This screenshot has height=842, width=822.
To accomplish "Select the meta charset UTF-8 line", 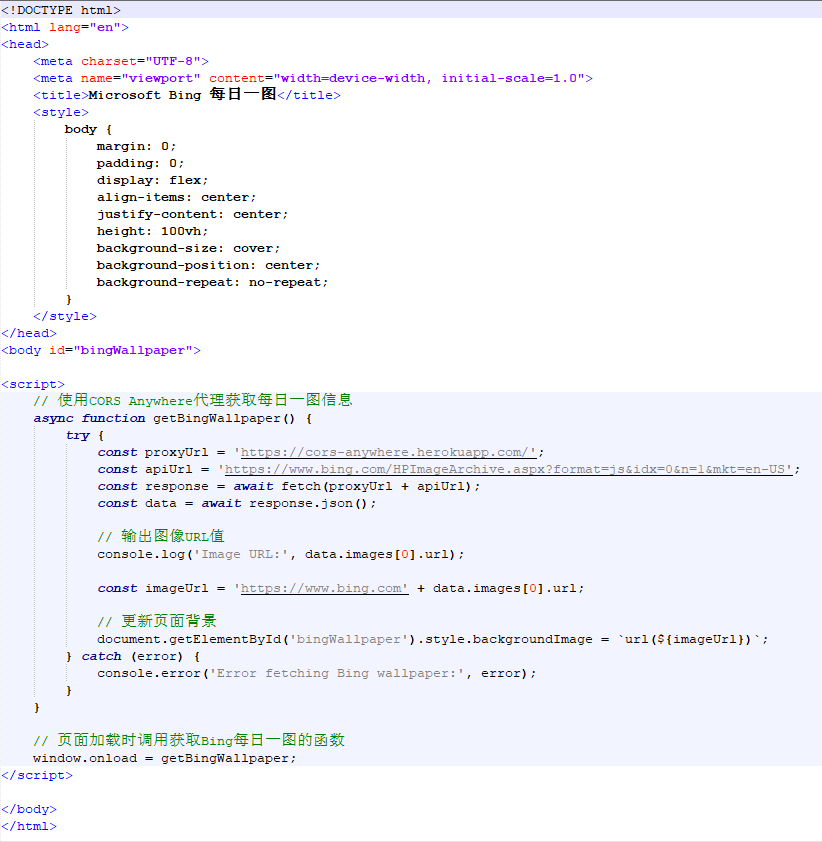I will pos(120,61).
